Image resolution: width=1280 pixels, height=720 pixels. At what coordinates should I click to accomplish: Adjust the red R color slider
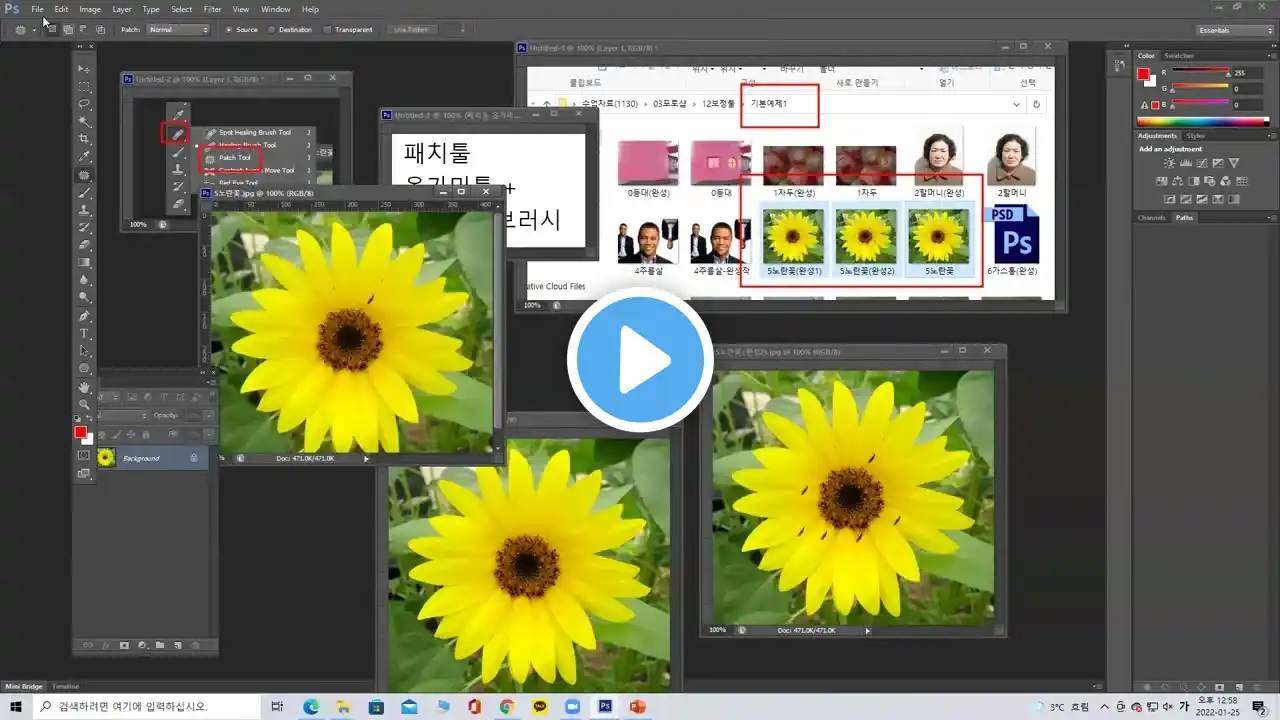[1200, 73]
